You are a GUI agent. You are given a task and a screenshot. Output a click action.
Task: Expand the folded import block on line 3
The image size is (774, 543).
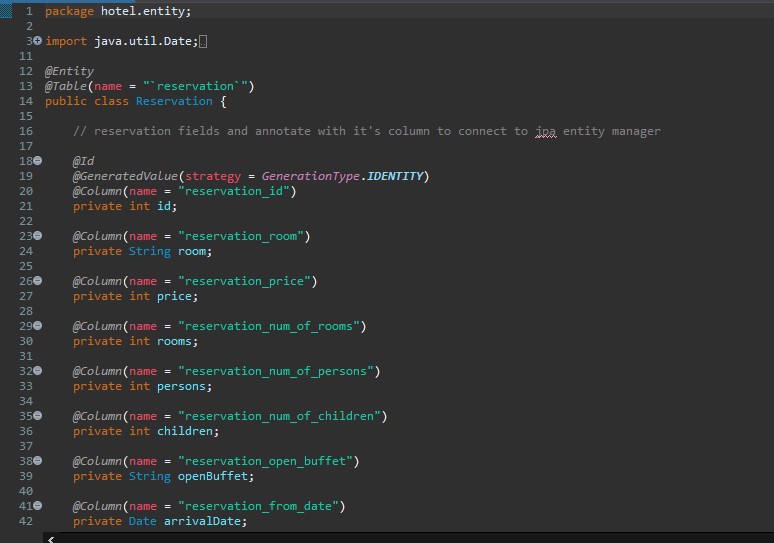coord(38,40)
